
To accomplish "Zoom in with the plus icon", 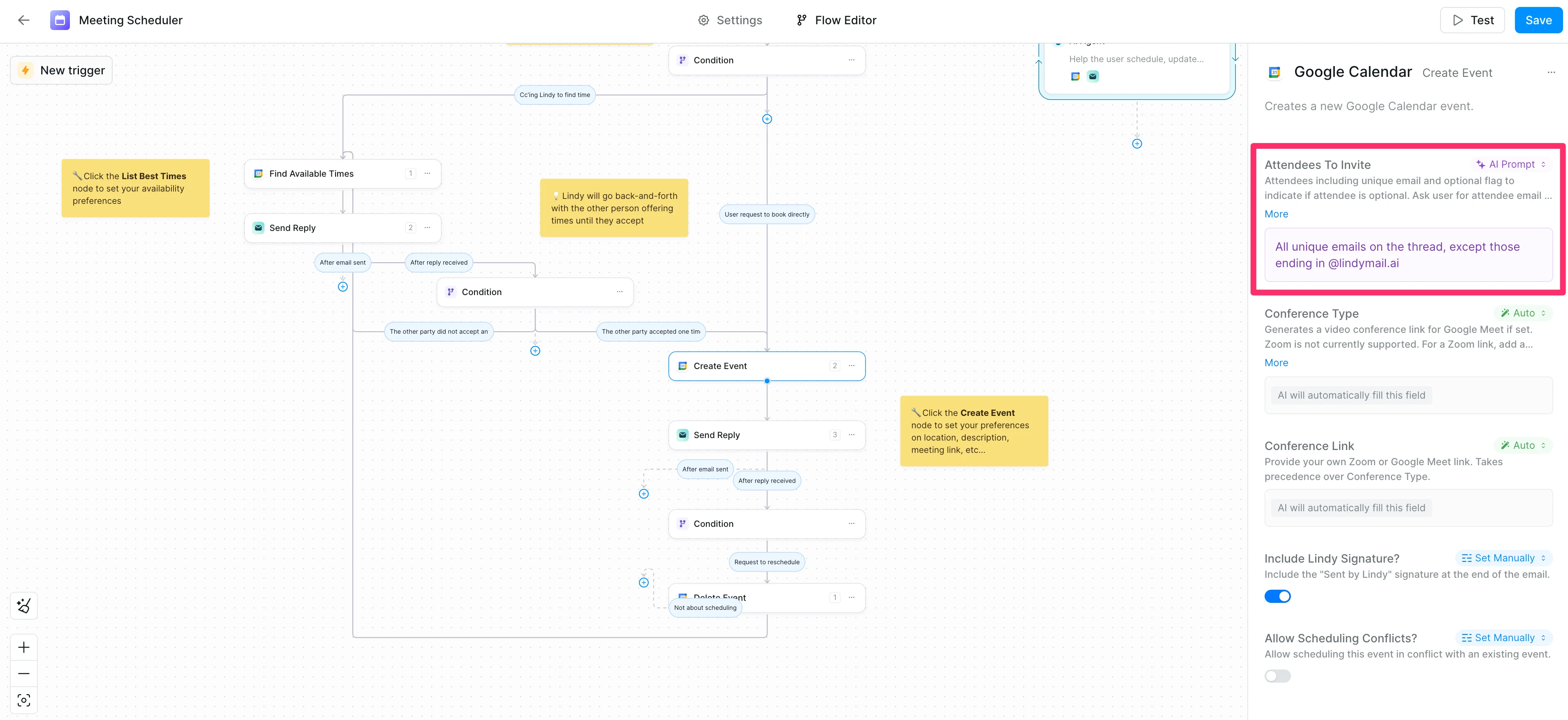I will pos(24,647).
